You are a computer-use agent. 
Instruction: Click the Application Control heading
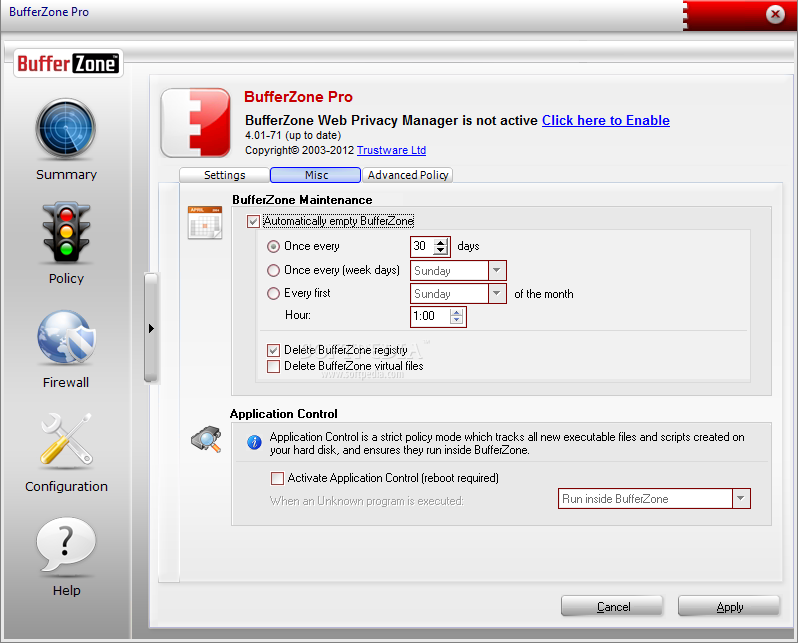(283, 414)
